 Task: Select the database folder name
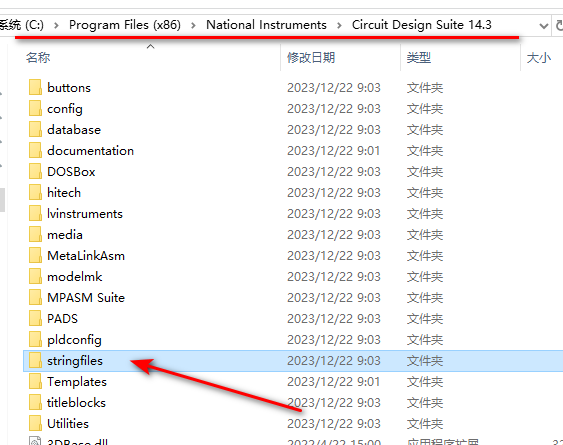pyautogui.click(x=74, y=130)
